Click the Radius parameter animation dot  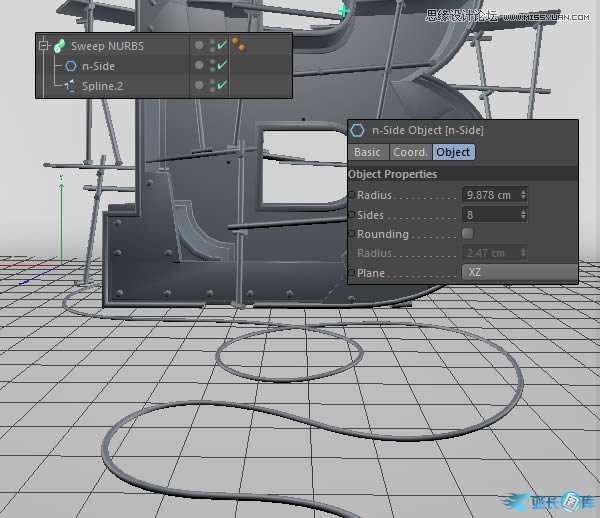coord(352,195)
